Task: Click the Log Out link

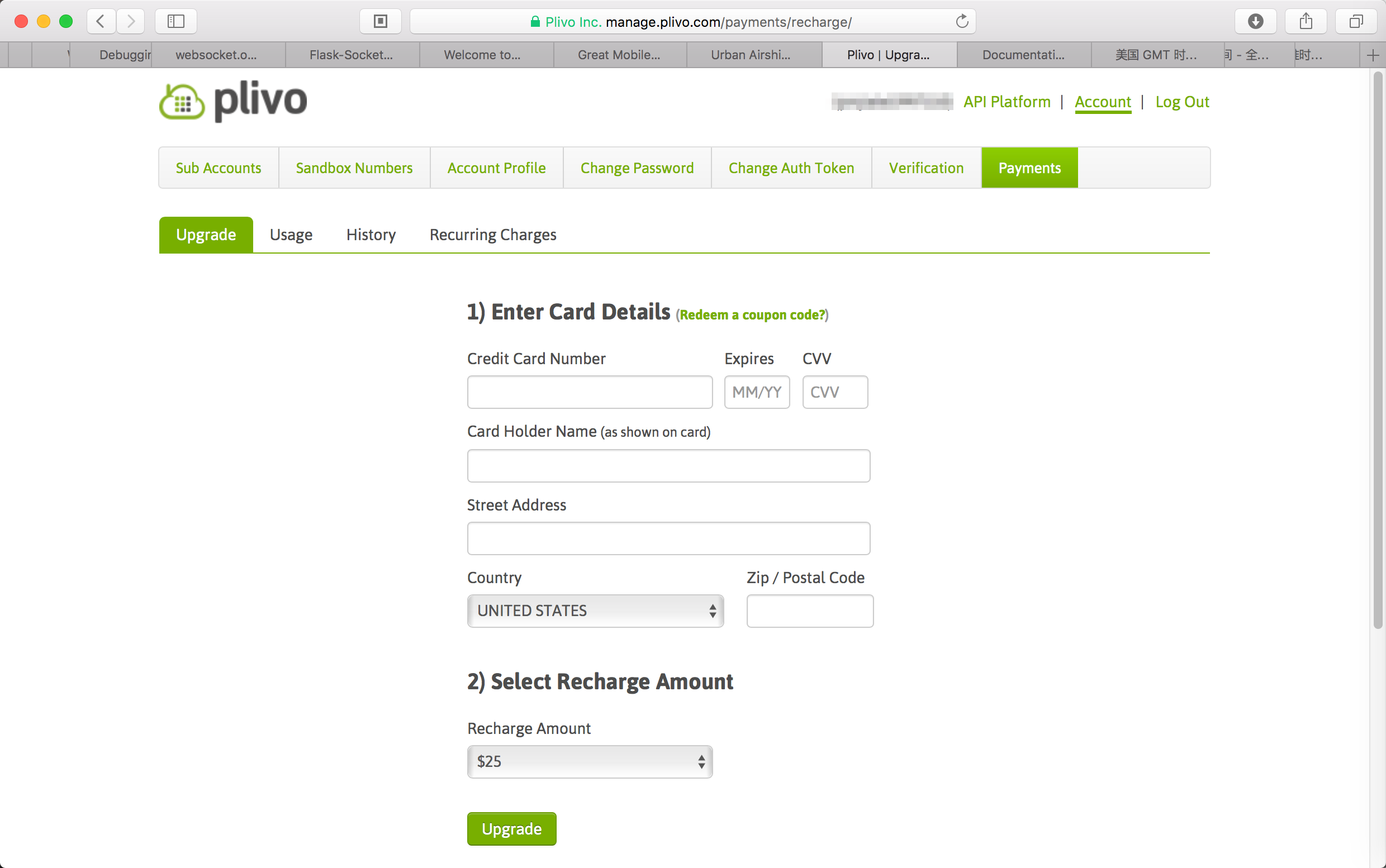Action: pyautogui.click(x=1181, y=102)
